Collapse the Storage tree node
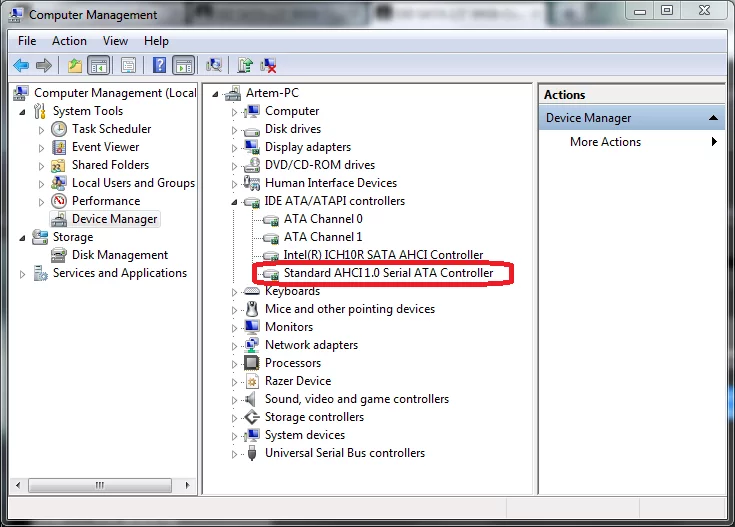735x527 pixels. [22, 238]
